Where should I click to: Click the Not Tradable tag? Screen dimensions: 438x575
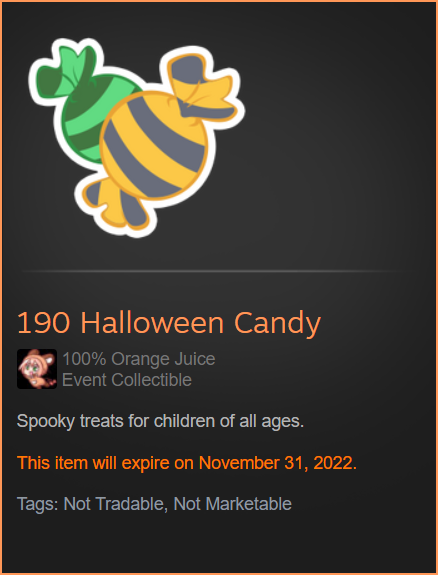coord(113,504)
